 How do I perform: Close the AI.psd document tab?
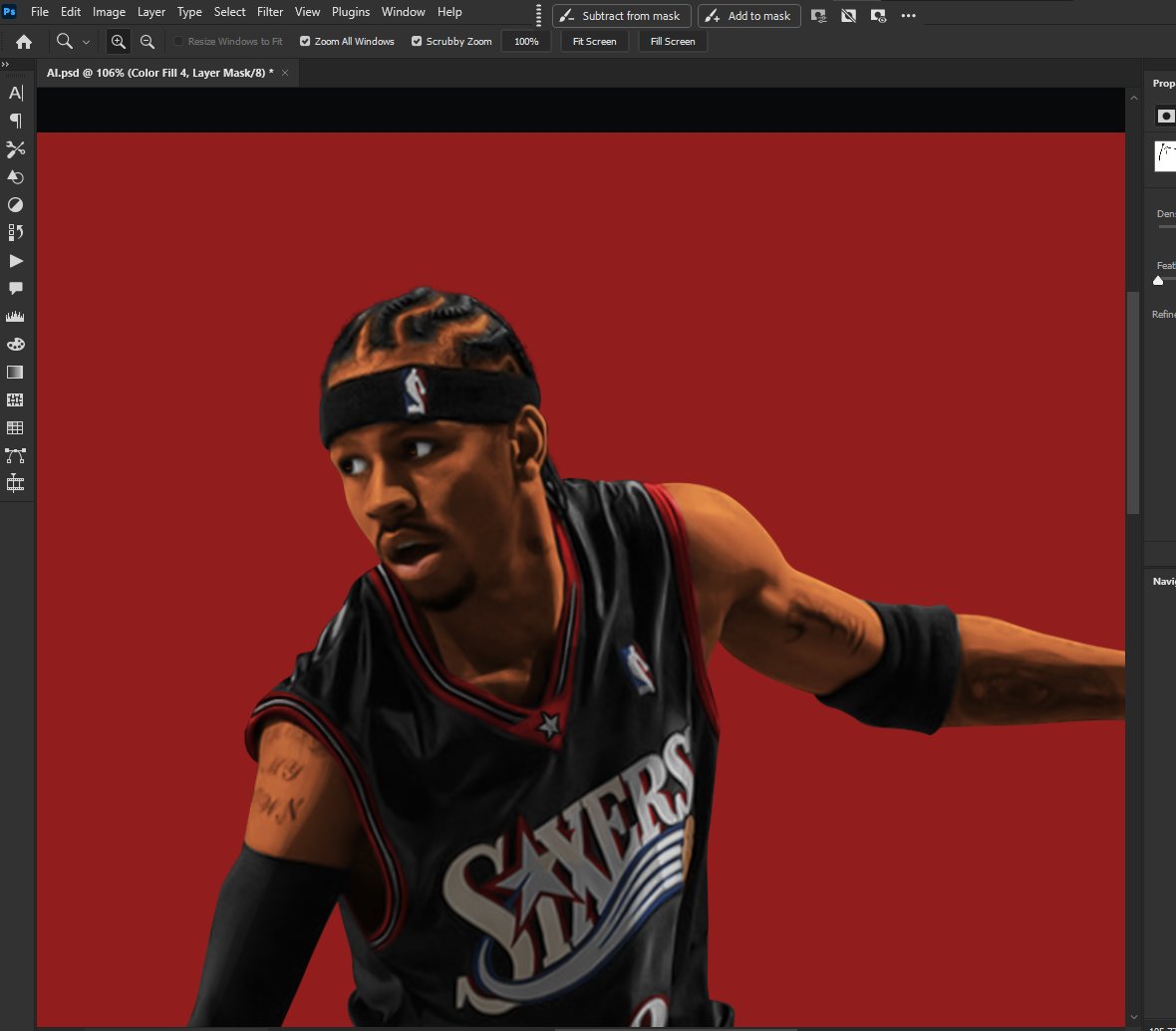(x=285, y=73)
